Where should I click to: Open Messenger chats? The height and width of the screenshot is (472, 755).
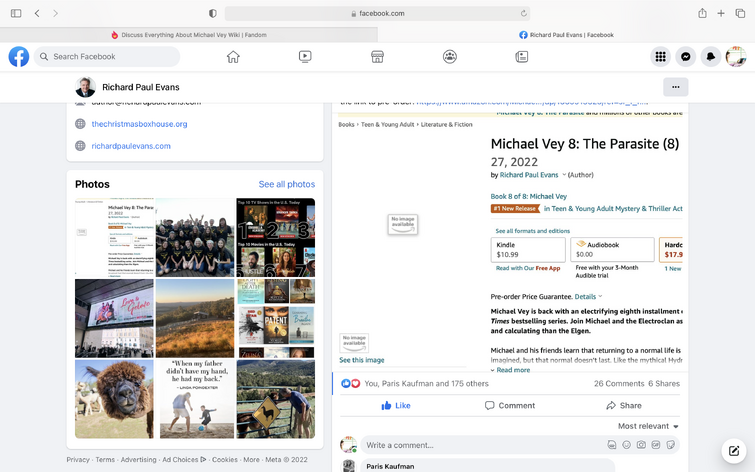click(686, 57)
